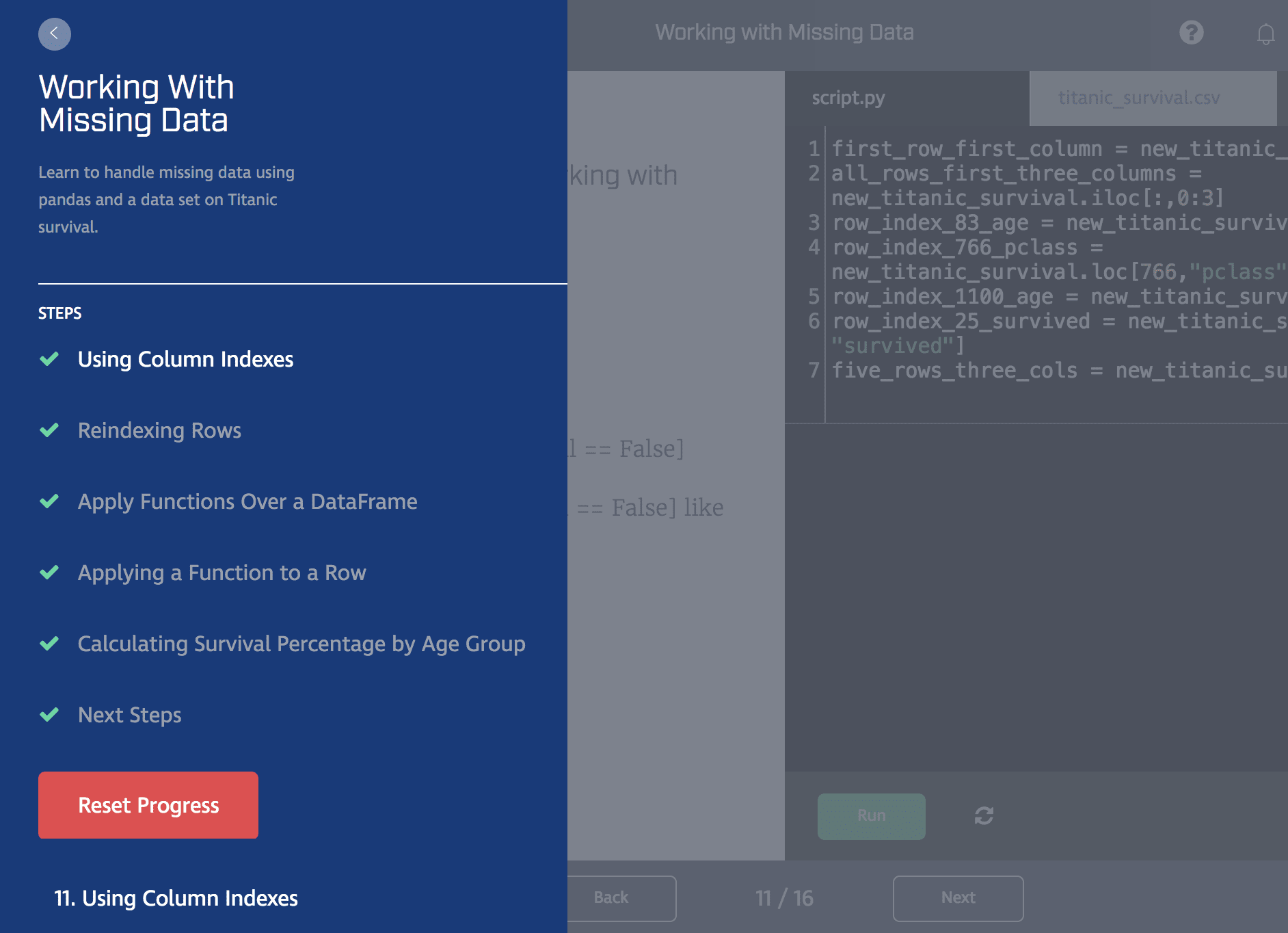Select Applying a Function to a Row step
This screenshot has height=933, width=1288.
point(222,573)
